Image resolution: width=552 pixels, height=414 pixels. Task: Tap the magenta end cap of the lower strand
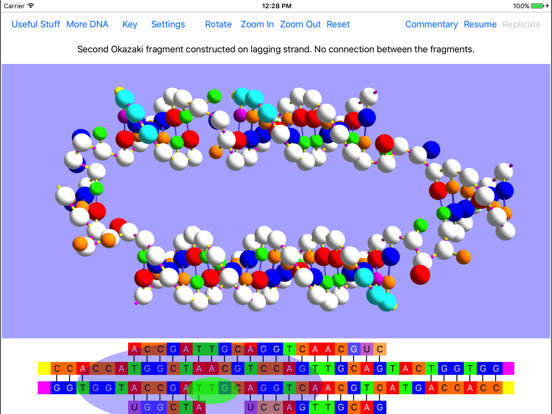click(x=44, y=388)
